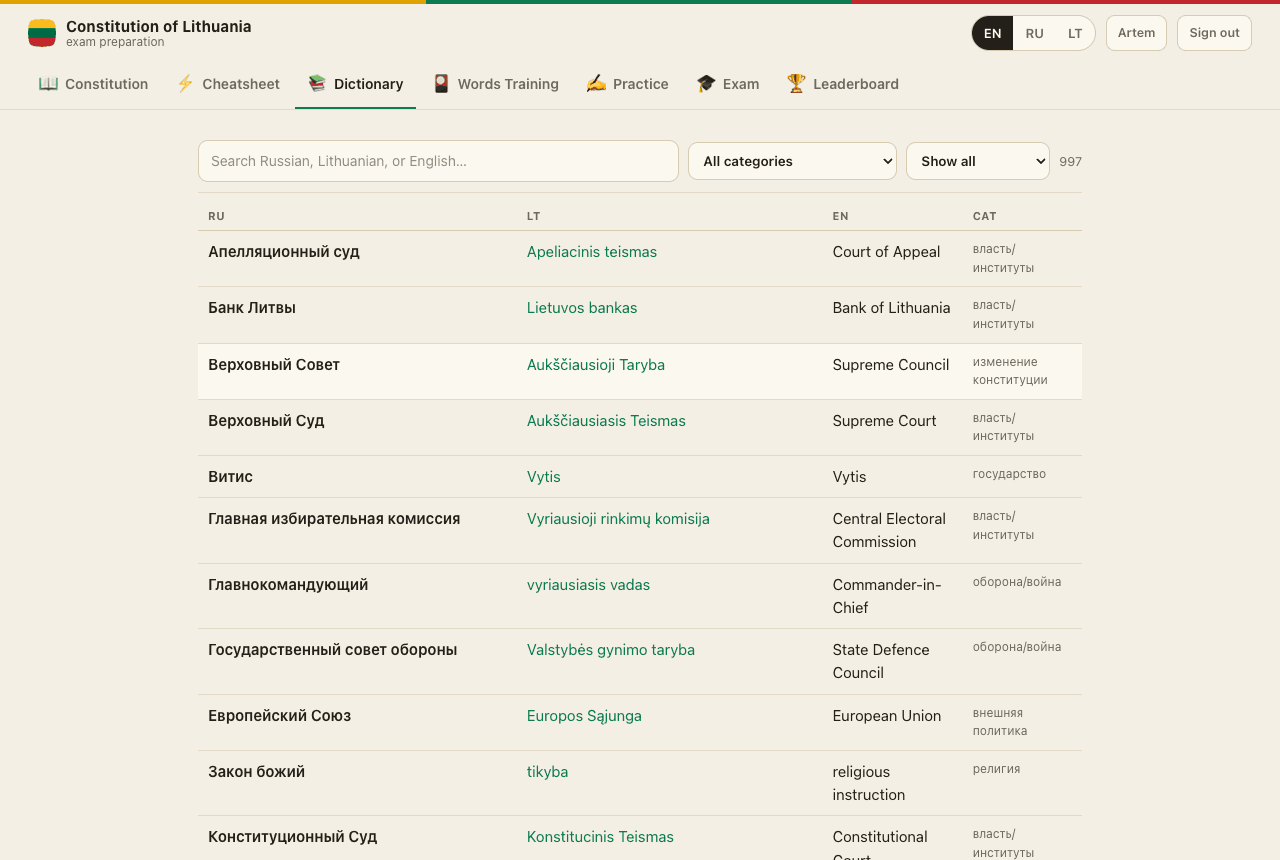This screenshot has width=1280, height=860.
Task: Switch to the Practice tab
Action: 627,84
